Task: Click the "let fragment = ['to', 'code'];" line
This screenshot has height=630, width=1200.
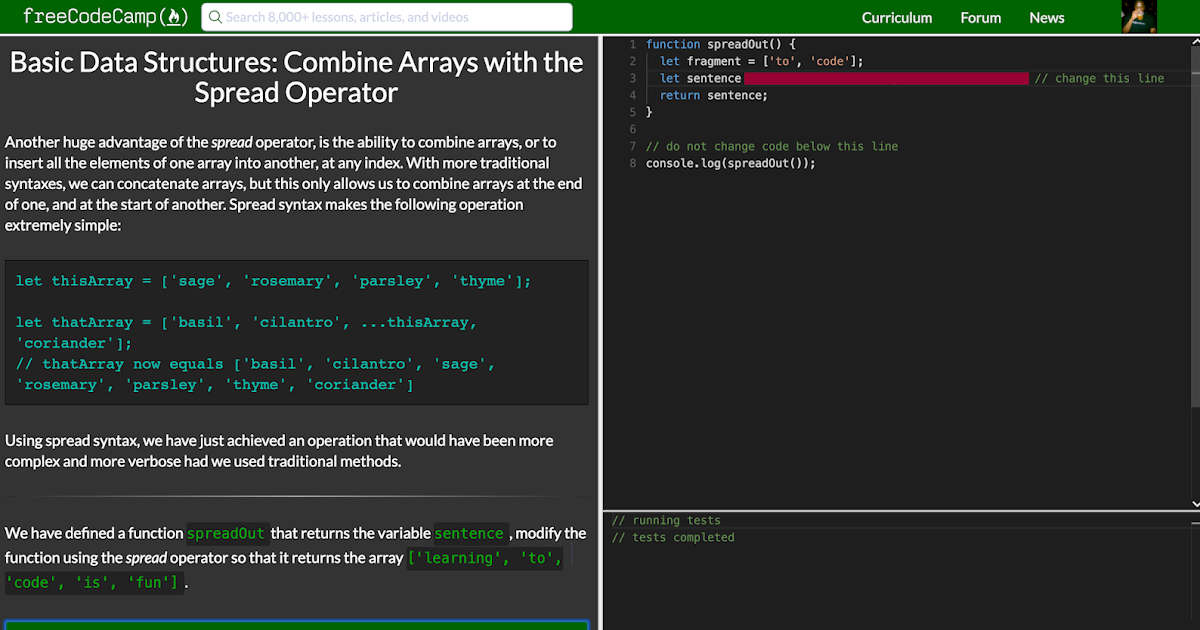Action: (761, 61)
